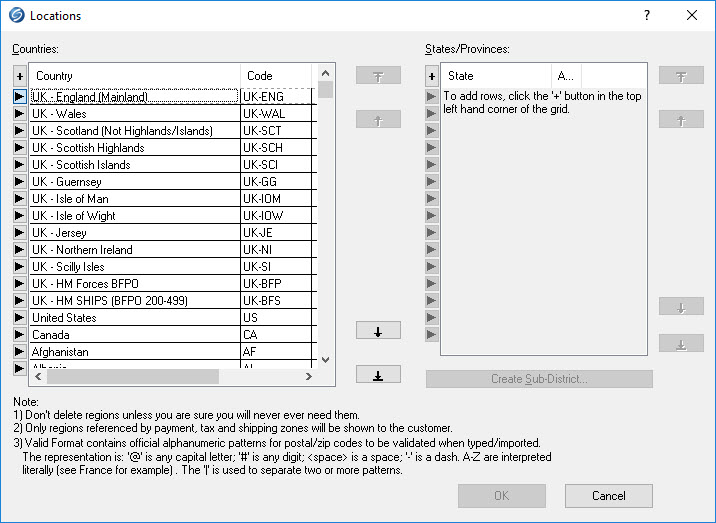Sort by the Country column header
This screenshot has height=523, width=716.
pyautogui.click(x=134, y=76)
